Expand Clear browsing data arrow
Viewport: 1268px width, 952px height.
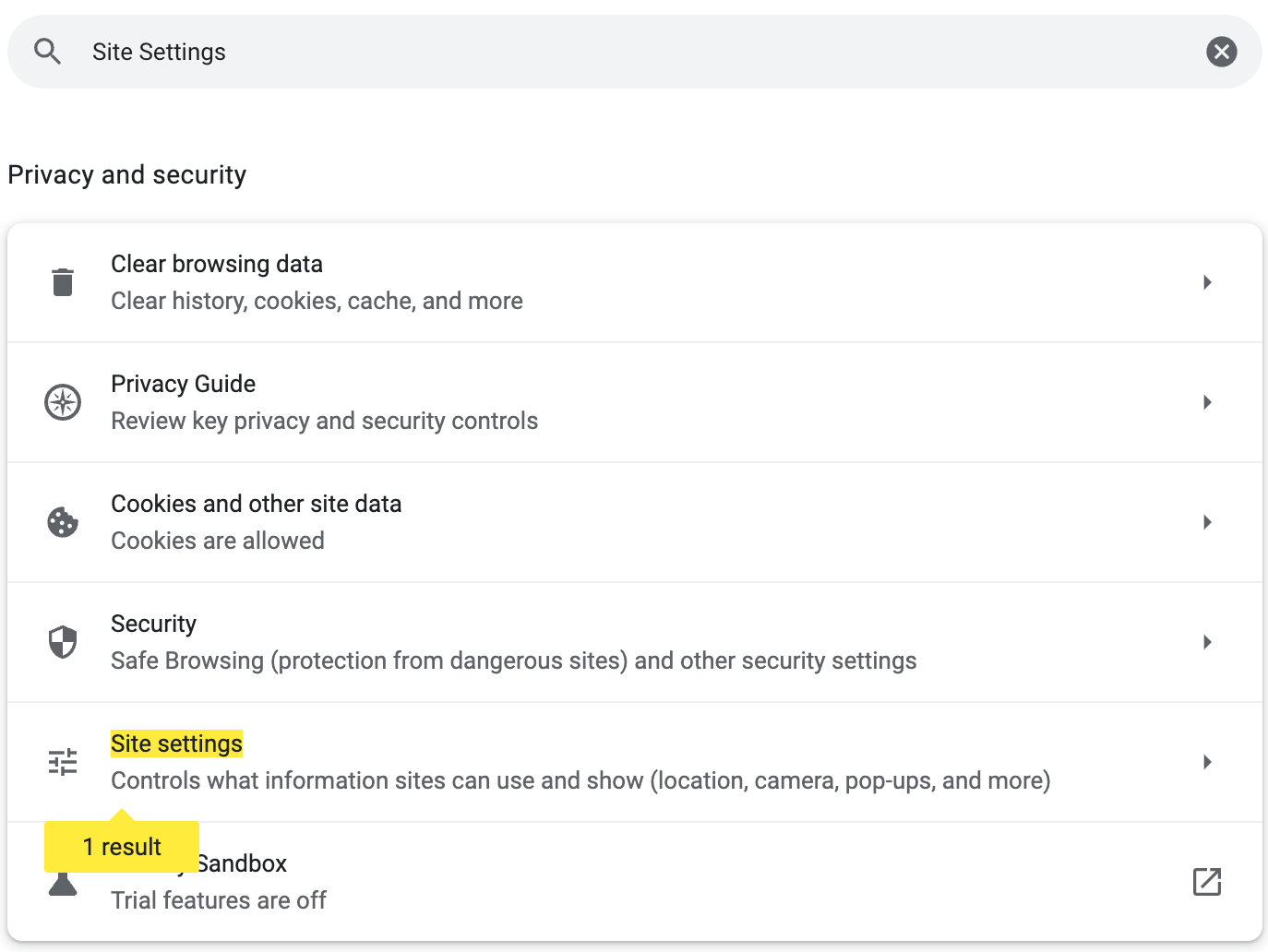point(1206,282)
